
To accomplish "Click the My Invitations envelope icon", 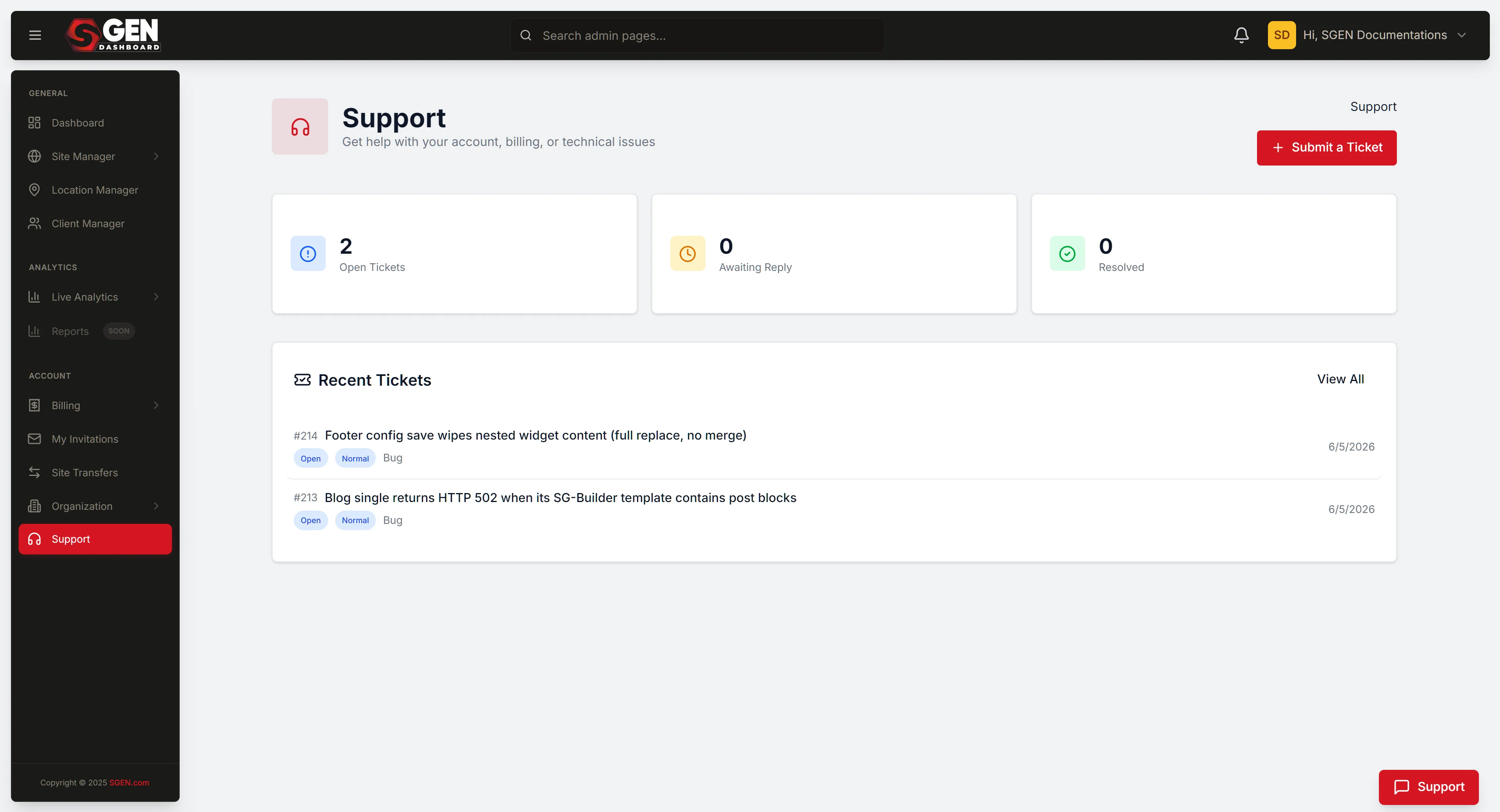I will 34,439.
